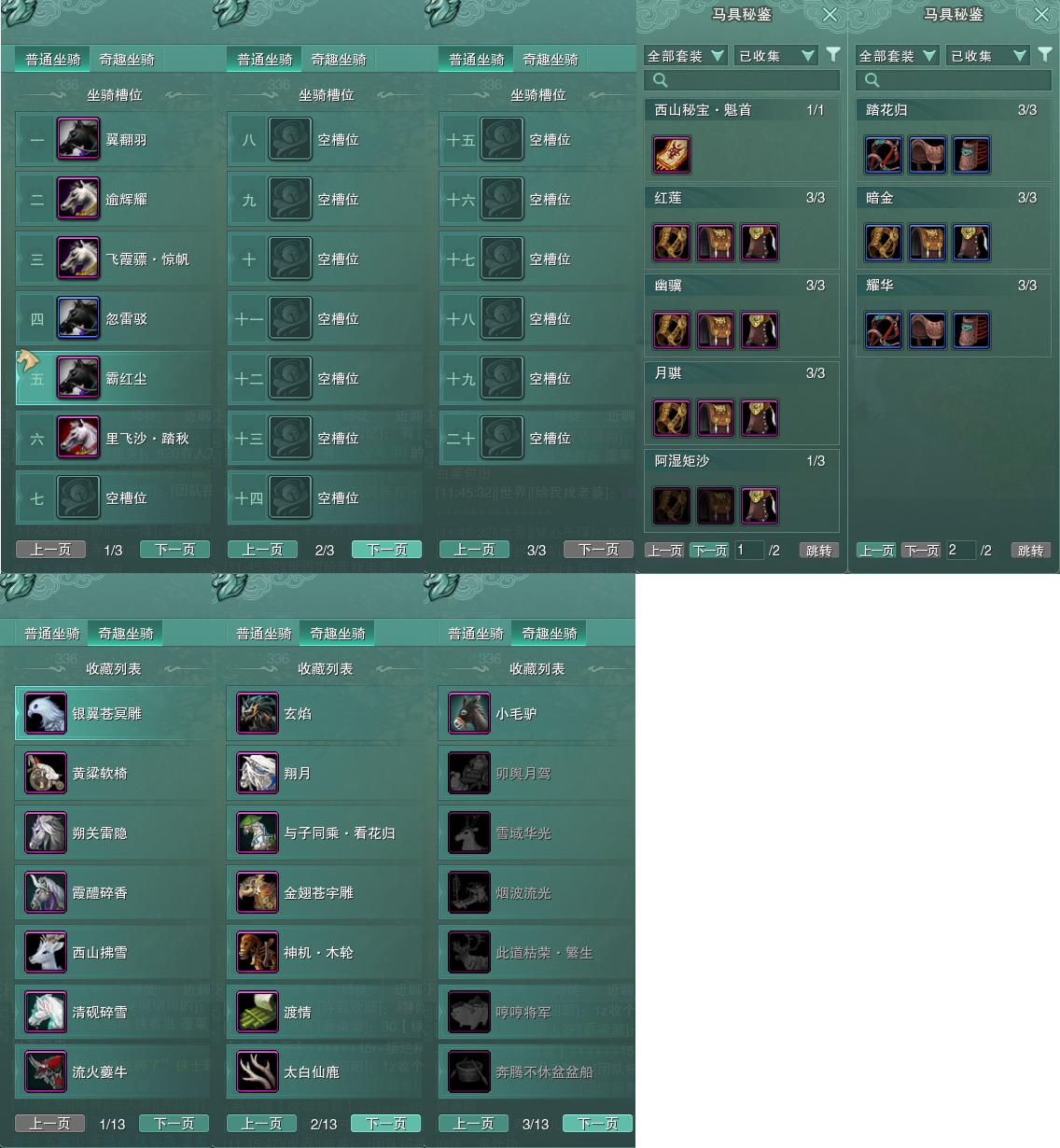
Task: Select the 翼翻羽 horse icon
Action: tap(78, 139)
